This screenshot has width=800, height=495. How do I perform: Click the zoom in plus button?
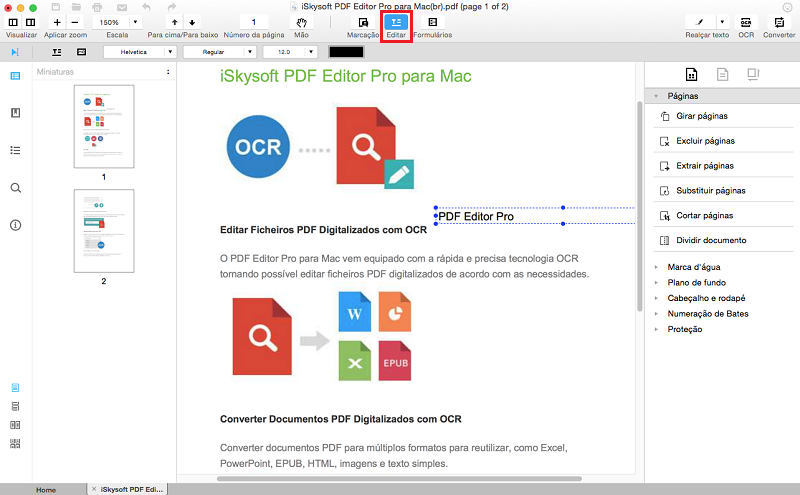[57, 22]
